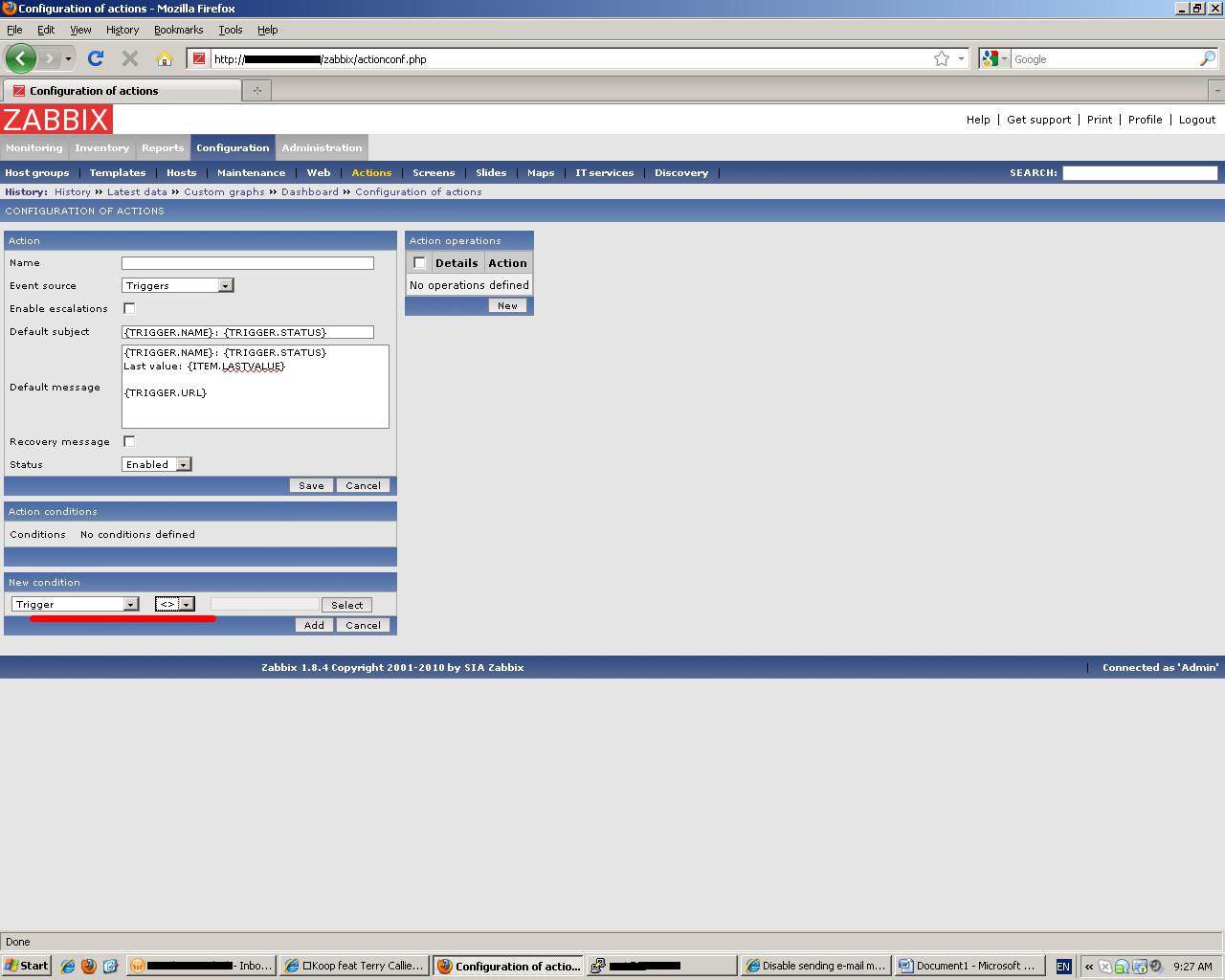
Task: Expand the address bar URL history dropdown
Action: (961, 58)
